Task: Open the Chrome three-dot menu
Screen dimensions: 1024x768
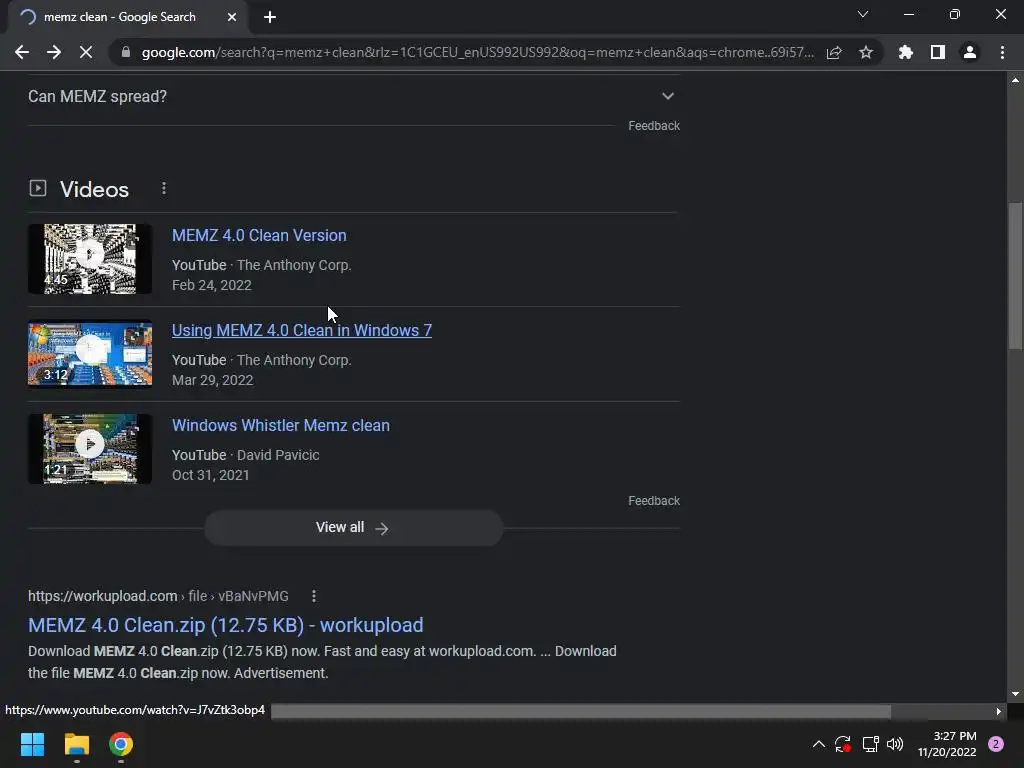Action: [x=1002, y=52]
